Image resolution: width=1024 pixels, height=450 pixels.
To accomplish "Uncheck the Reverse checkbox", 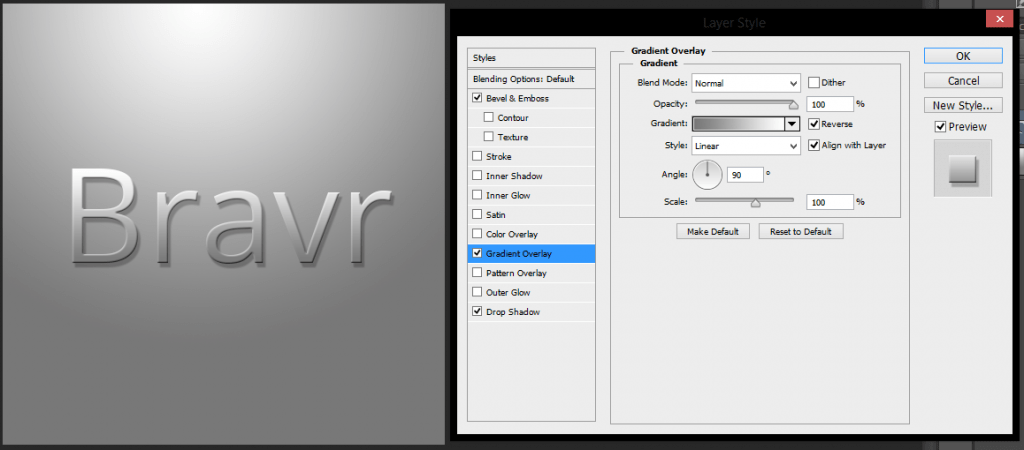I will coord(814,123).
